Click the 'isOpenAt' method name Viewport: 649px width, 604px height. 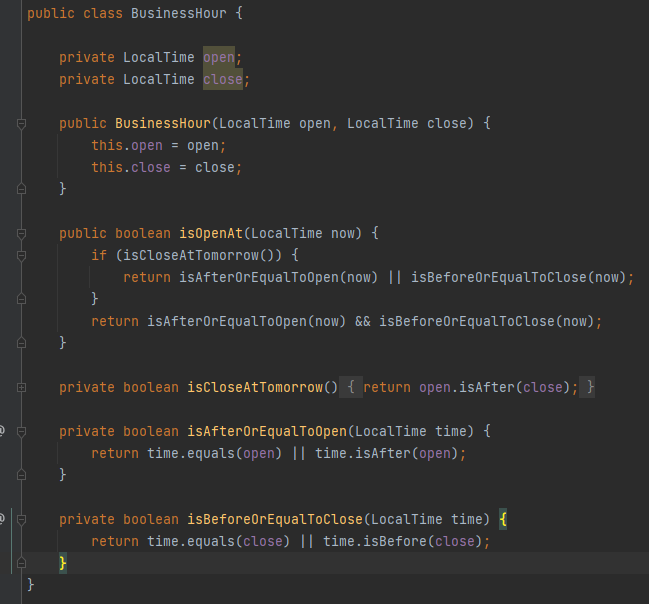(211, 233)
